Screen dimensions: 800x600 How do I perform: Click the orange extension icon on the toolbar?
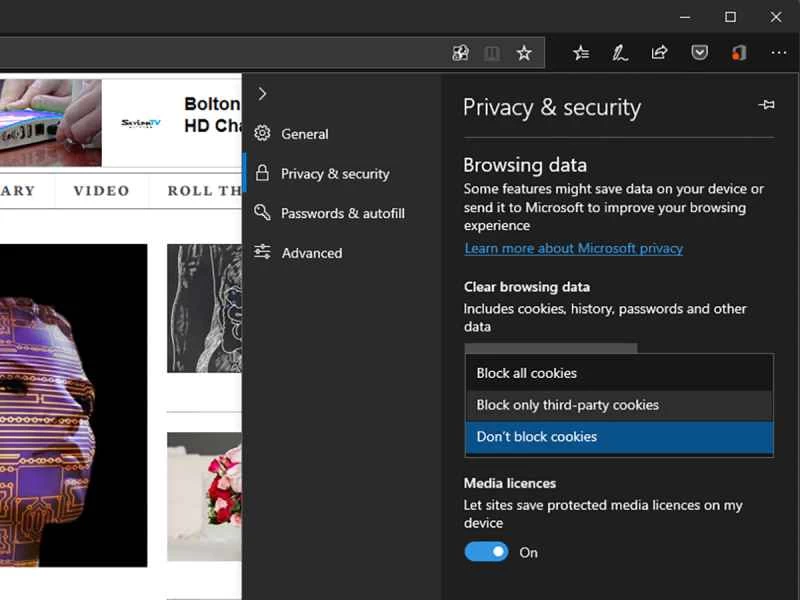pyautogui.click(x=738, y=52)
